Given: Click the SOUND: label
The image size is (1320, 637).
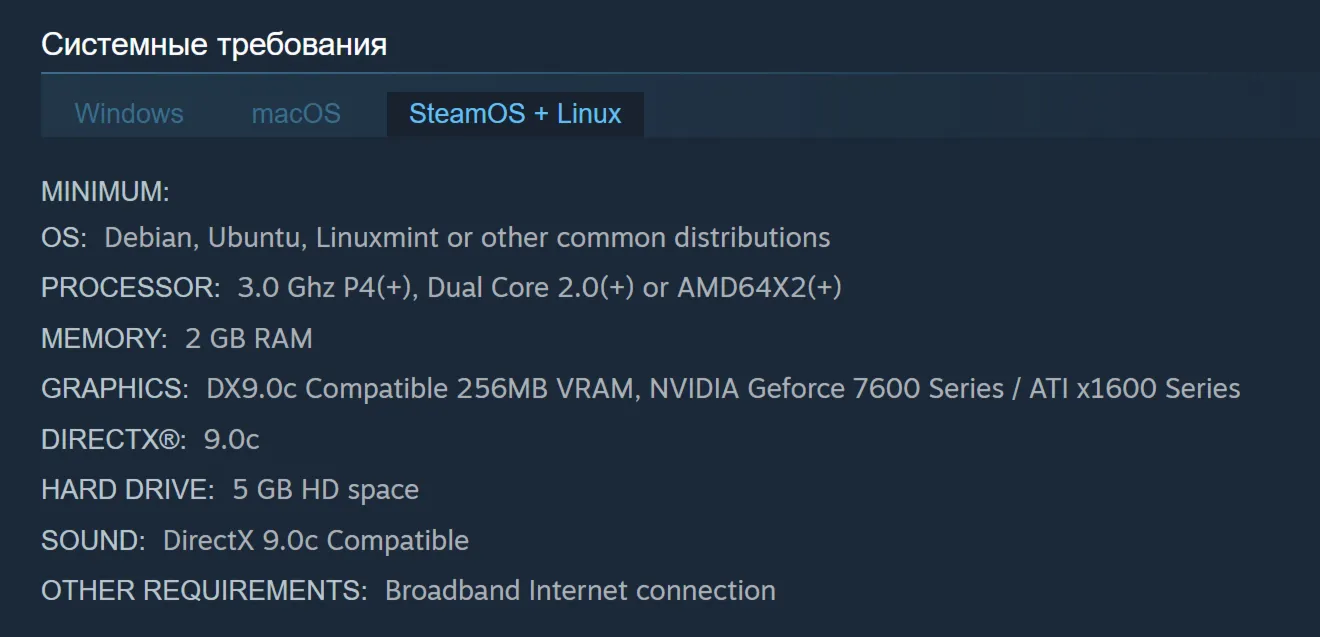Looking at the screenshot, I should tap(93, 541).
